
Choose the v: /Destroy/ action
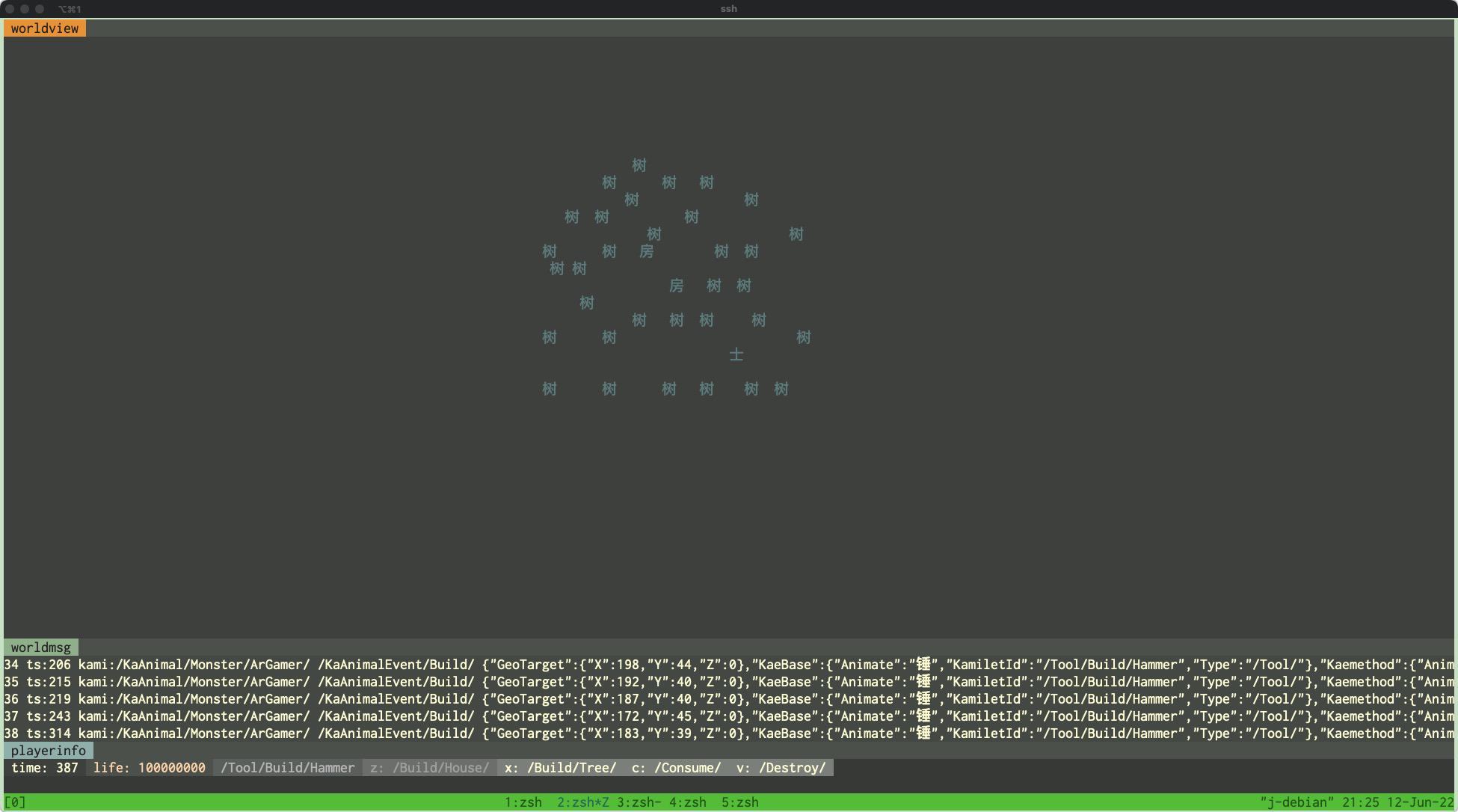pyautogui.click(x=781, y=768)
